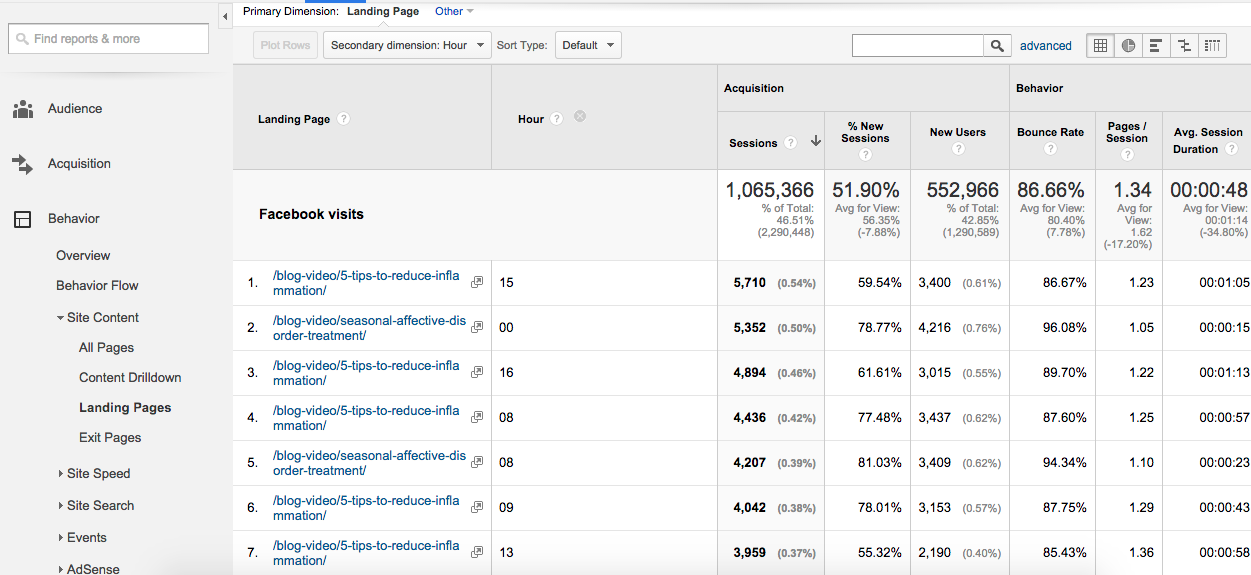Collapse the left navigation sidebar
The width and height of the screenshot is (1251, 575).
click(x=225, y=16)
